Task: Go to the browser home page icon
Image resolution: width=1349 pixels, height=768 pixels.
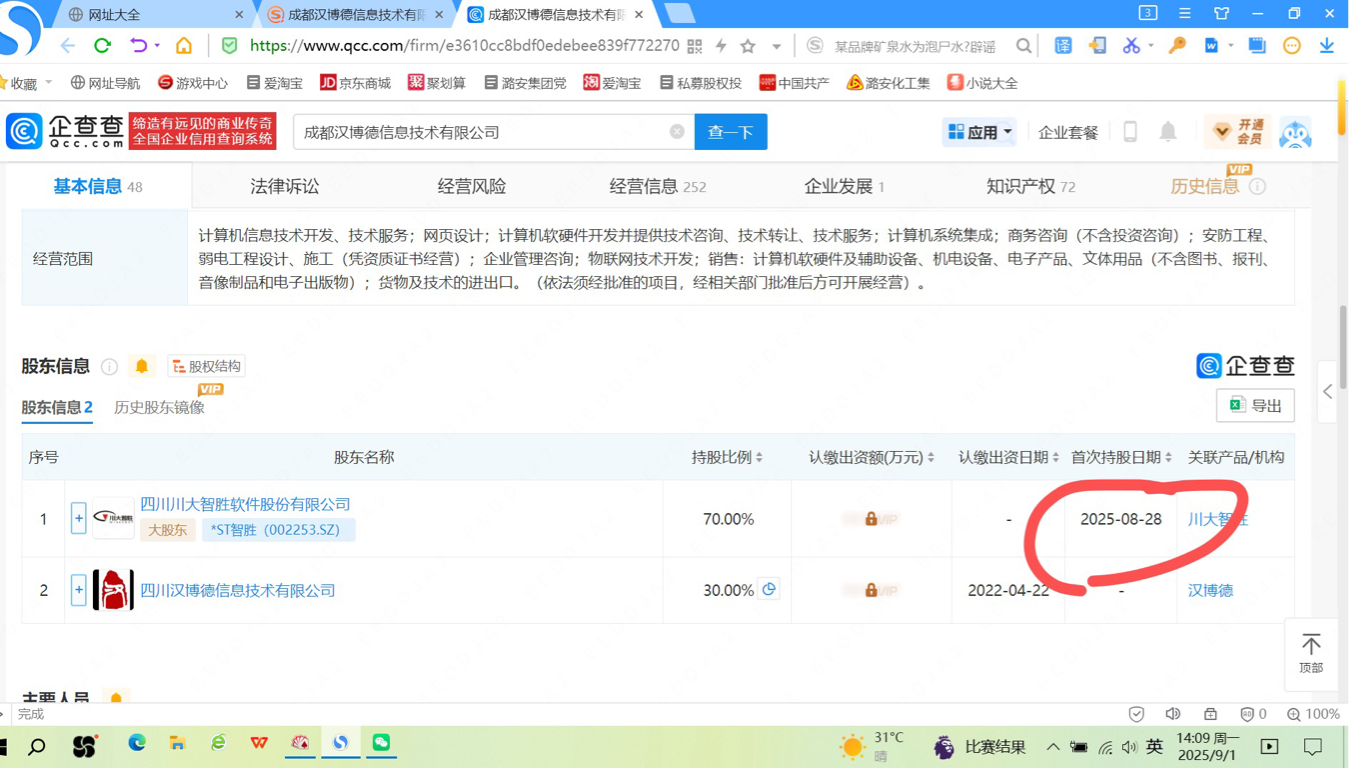Action: pos(184,46)
